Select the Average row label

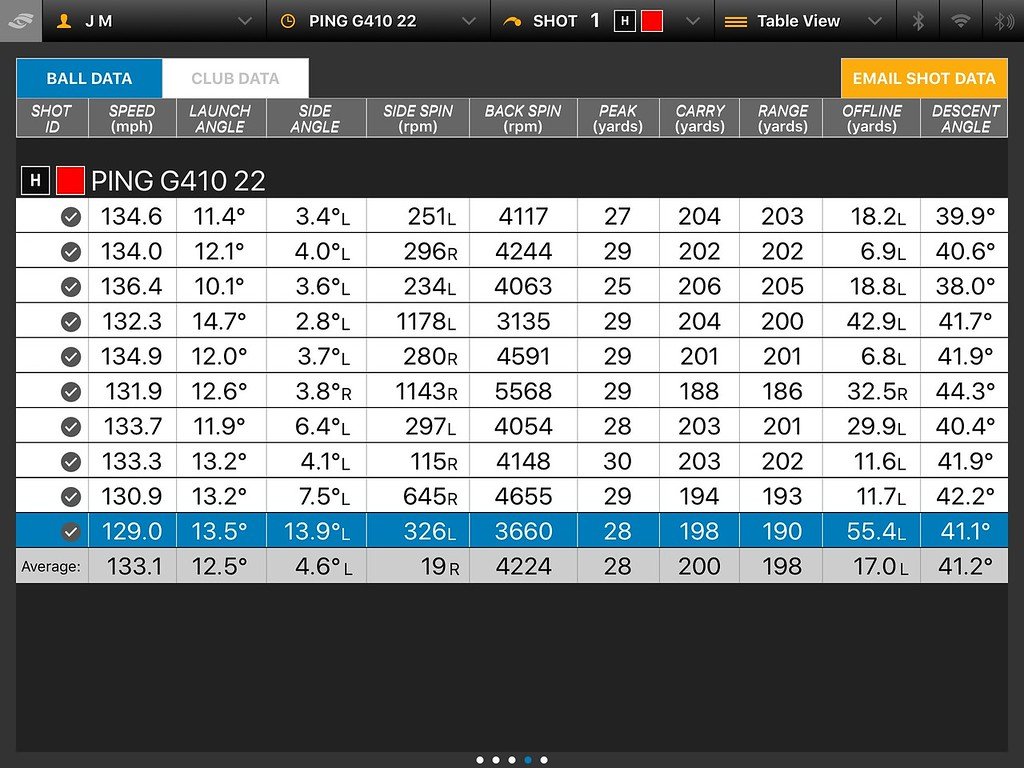coord(51,566)
